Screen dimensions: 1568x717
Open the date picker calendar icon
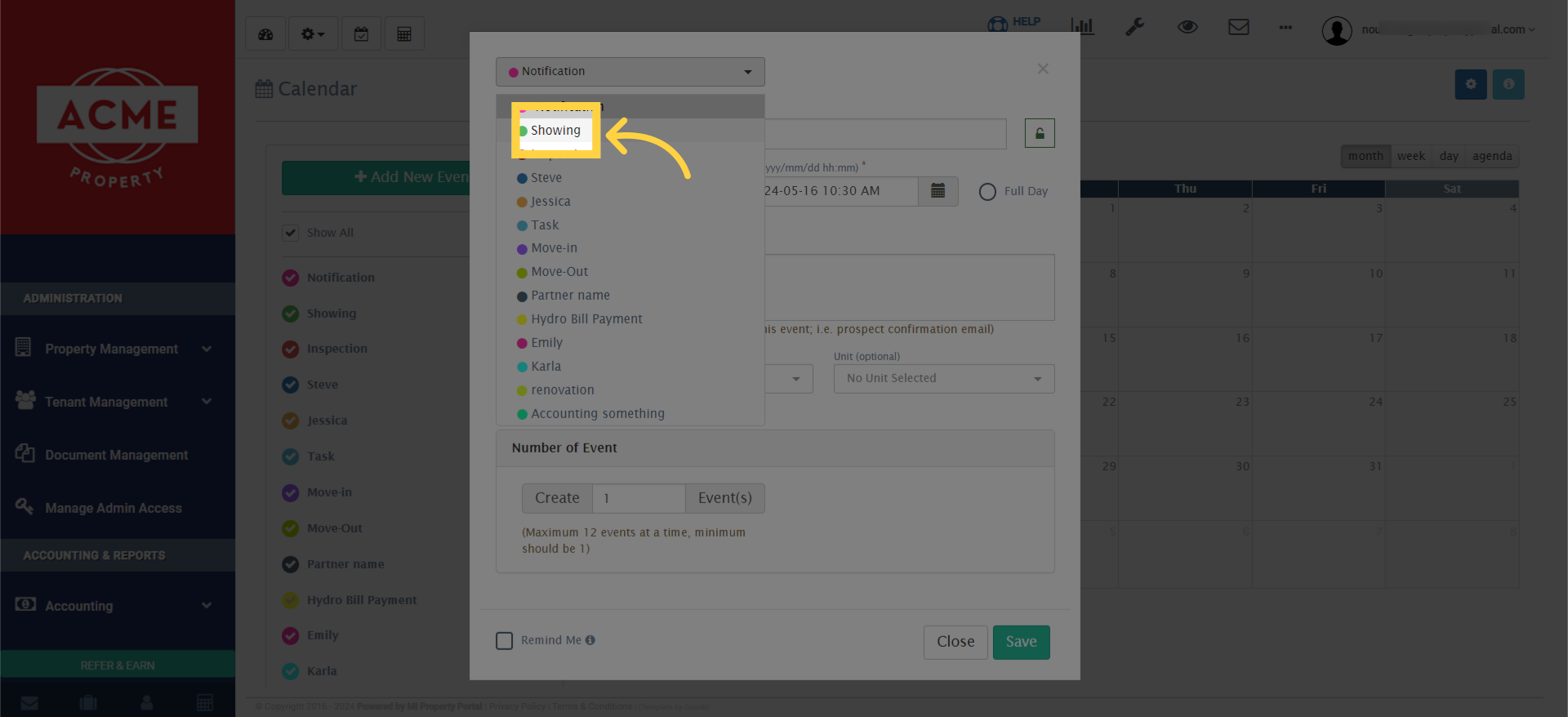pos(938,191)
